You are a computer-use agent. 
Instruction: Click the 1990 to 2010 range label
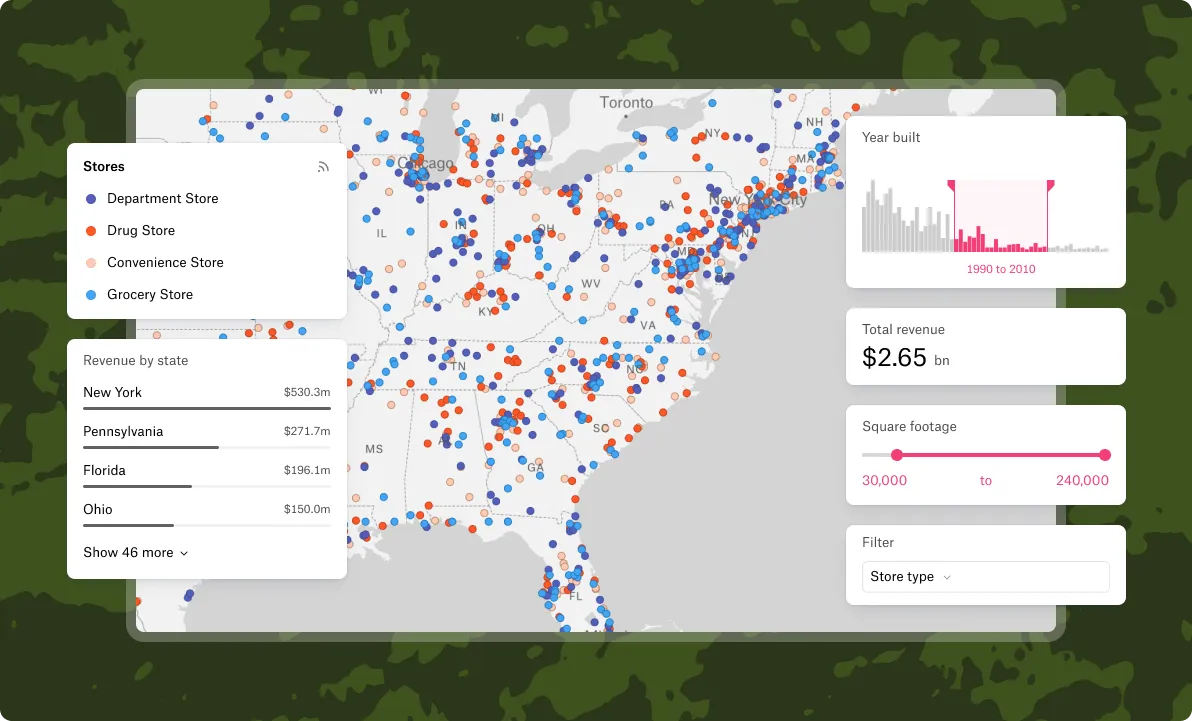(1000, 269)
